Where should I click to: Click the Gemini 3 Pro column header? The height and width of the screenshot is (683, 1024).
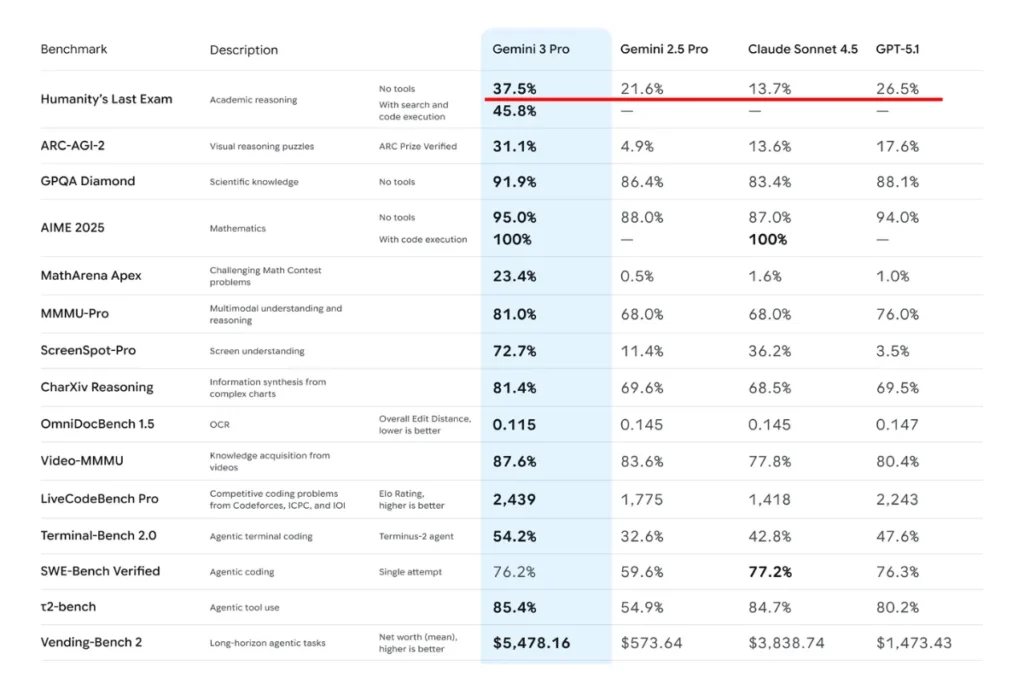pyautogui.click(x=530, y=49)
